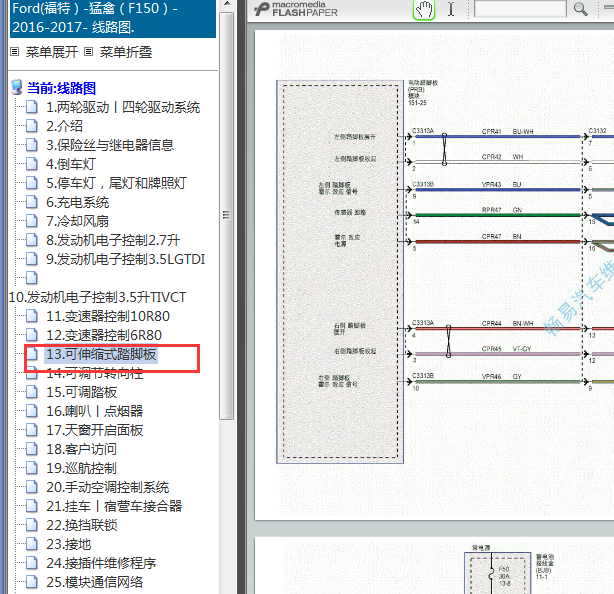Open 23.接地

pyautogui.click(x=69, y=544)
